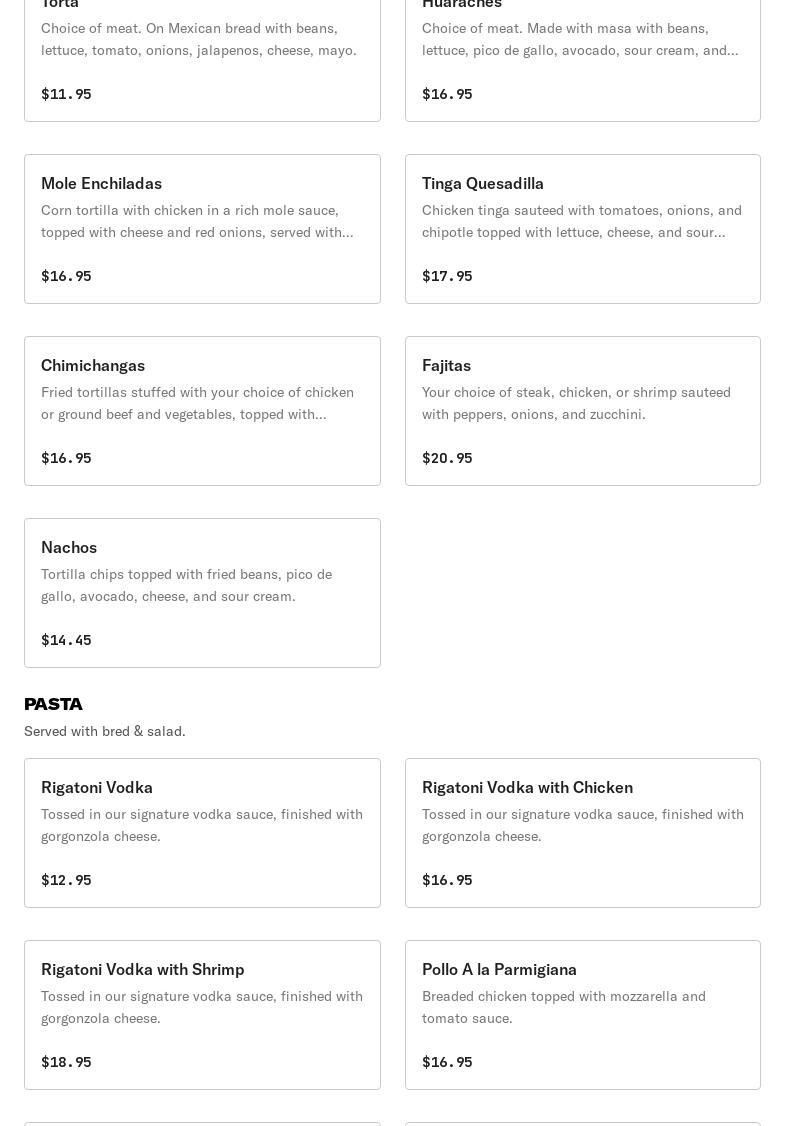Click the $17.95 Tinga Quesadilla price

pyautogui.click(x=447, y=276)
